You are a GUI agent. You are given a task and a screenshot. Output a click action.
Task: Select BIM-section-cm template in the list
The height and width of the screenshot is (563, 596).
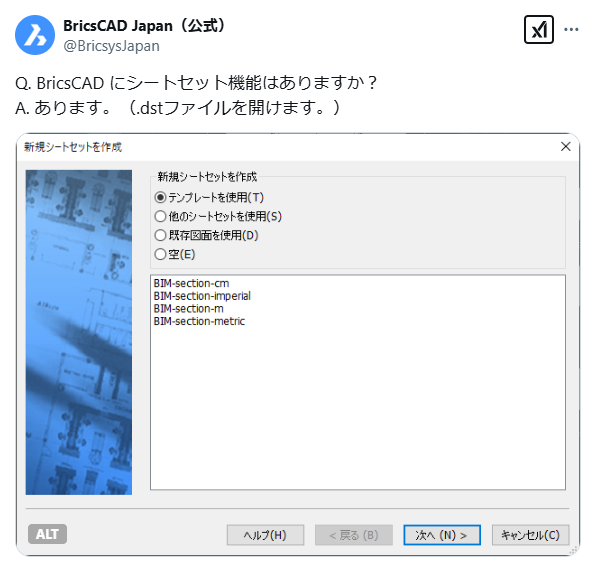(191, 283)
